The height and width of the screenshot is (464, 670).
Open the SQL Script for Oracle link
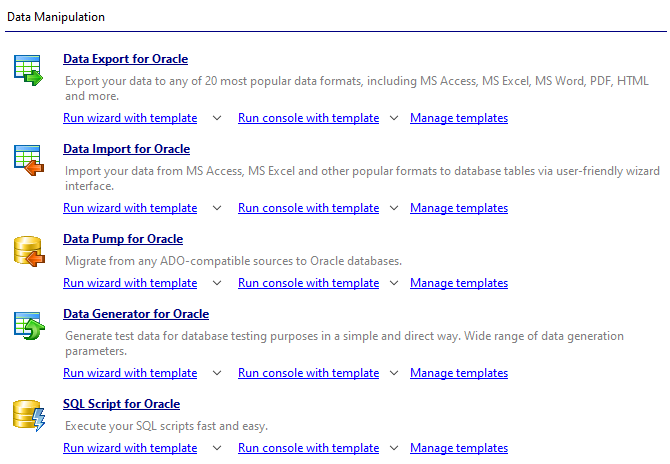coord(121,404)
